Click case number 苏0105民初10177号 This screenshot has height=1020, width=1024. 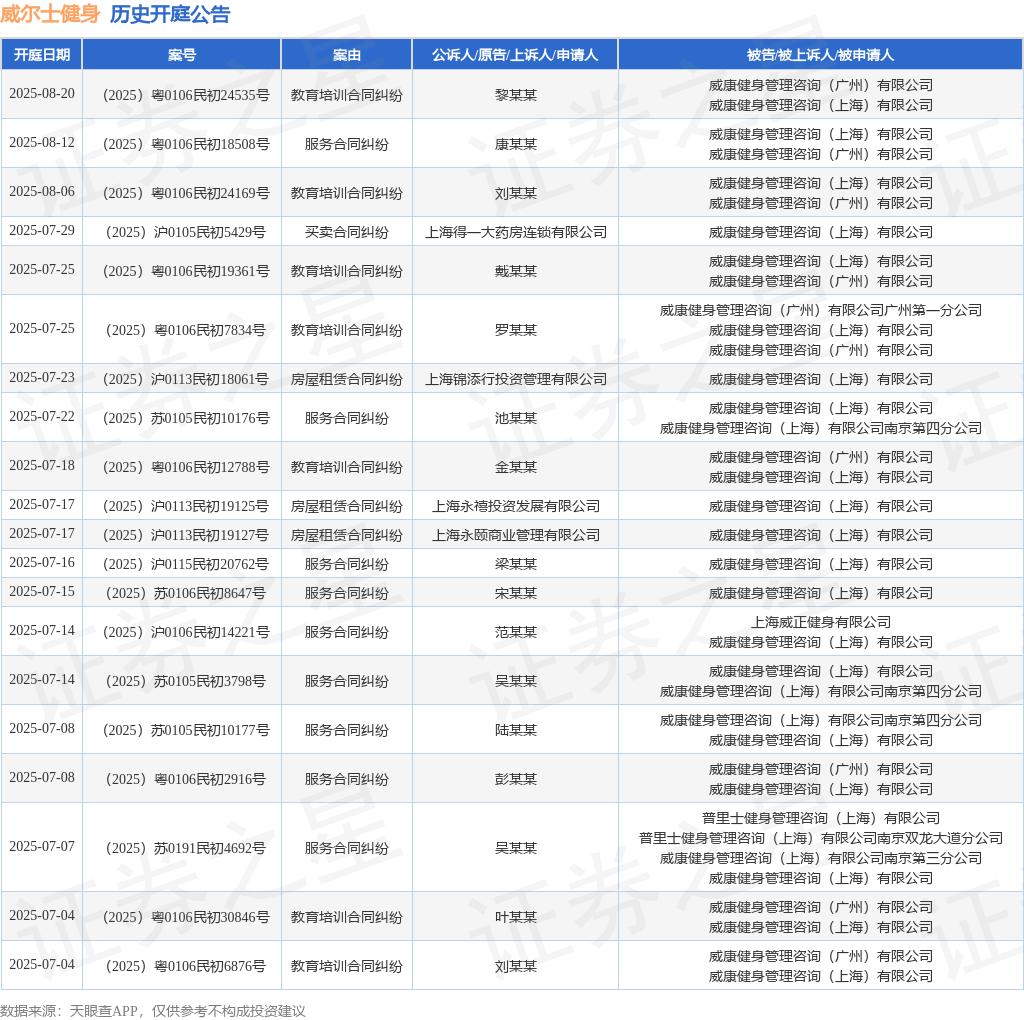[x=186, y=731]
